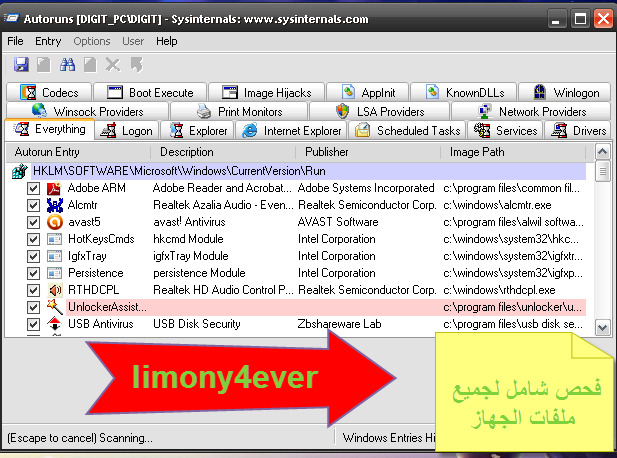Click the list scrollbar up arrow

pyautogui.click(x=602, y=151)
